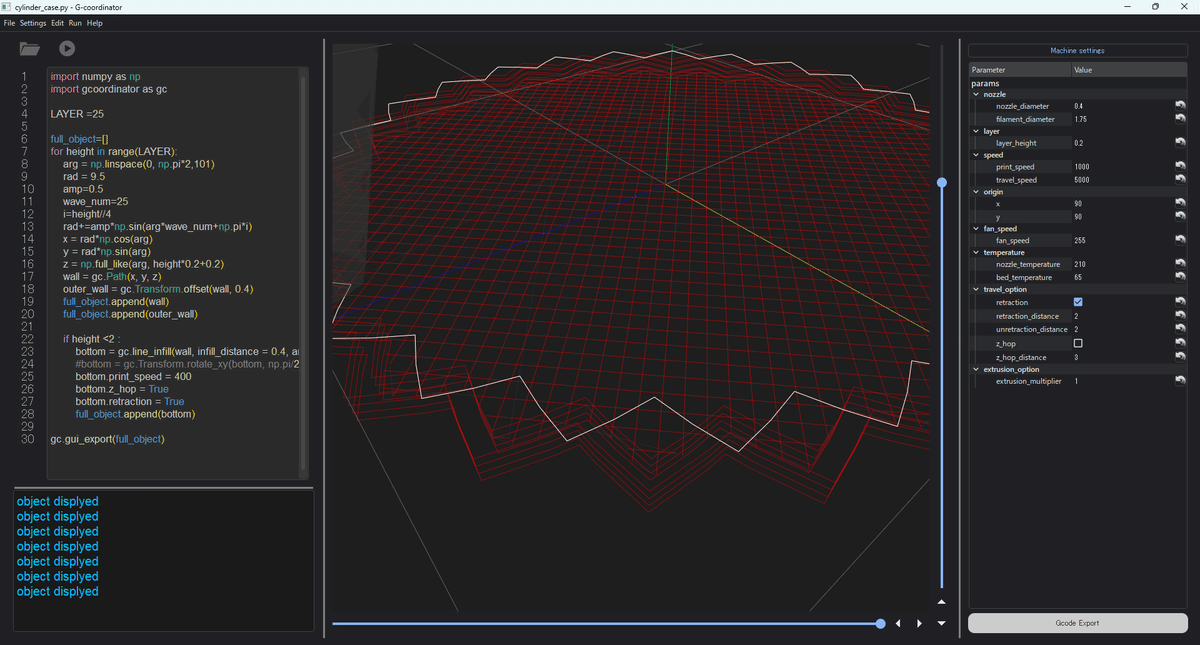Reset print_speed using its undo icon

1180,166
